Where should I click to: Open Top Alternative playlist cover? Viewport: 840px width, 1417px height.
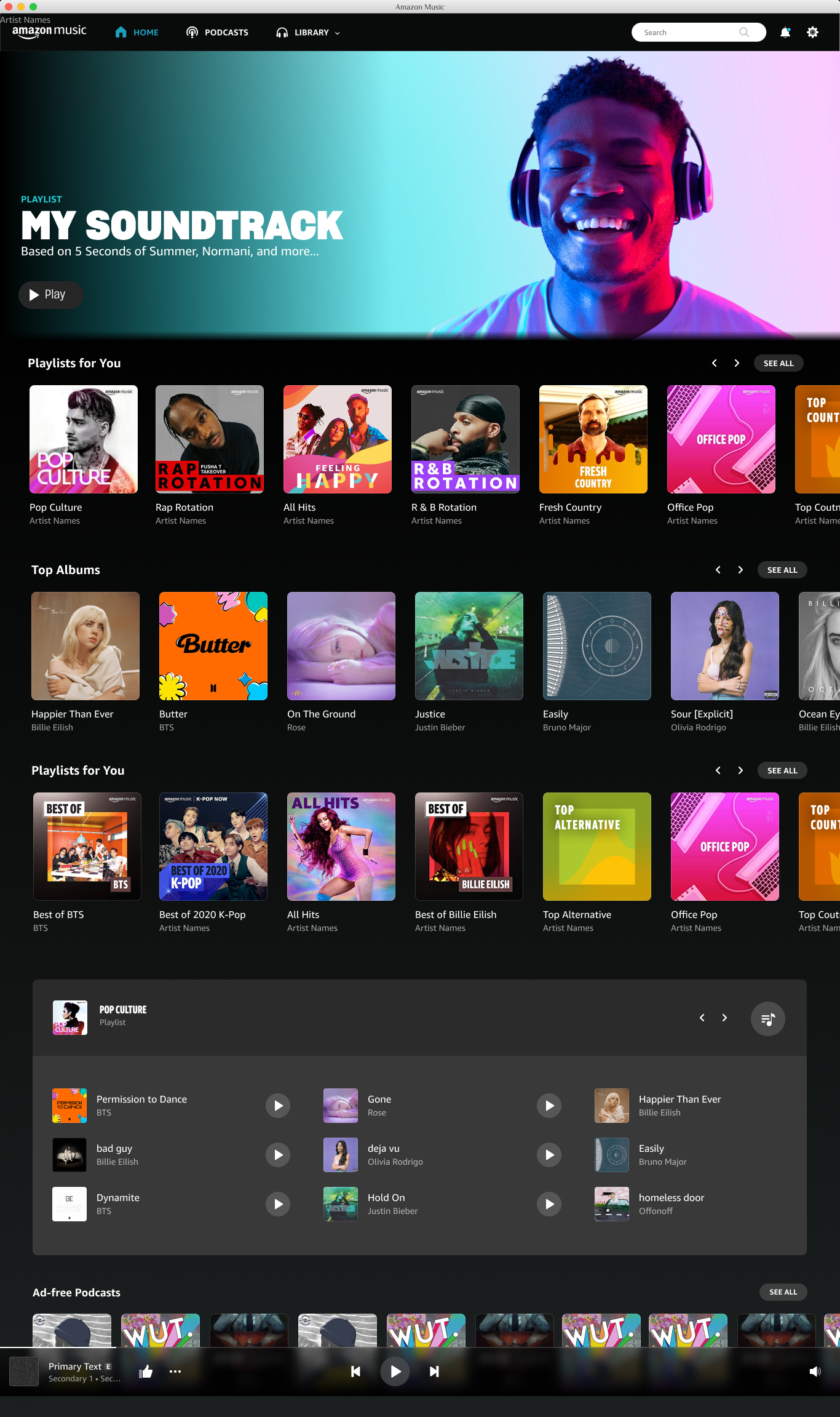(x=597, y=847)
